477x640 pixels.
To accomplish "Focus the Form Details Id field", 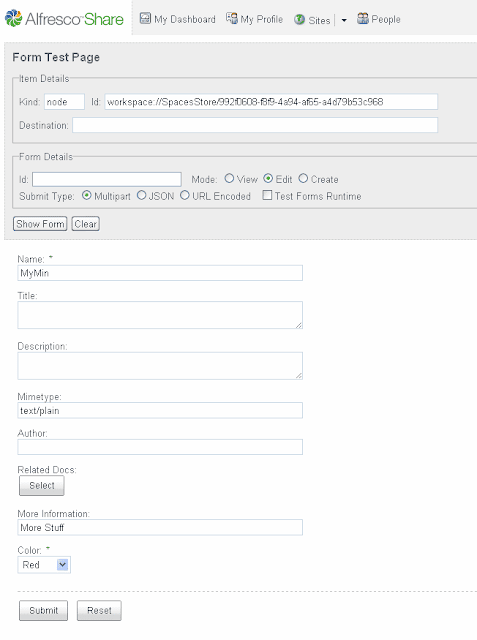I will click(107, 179).
